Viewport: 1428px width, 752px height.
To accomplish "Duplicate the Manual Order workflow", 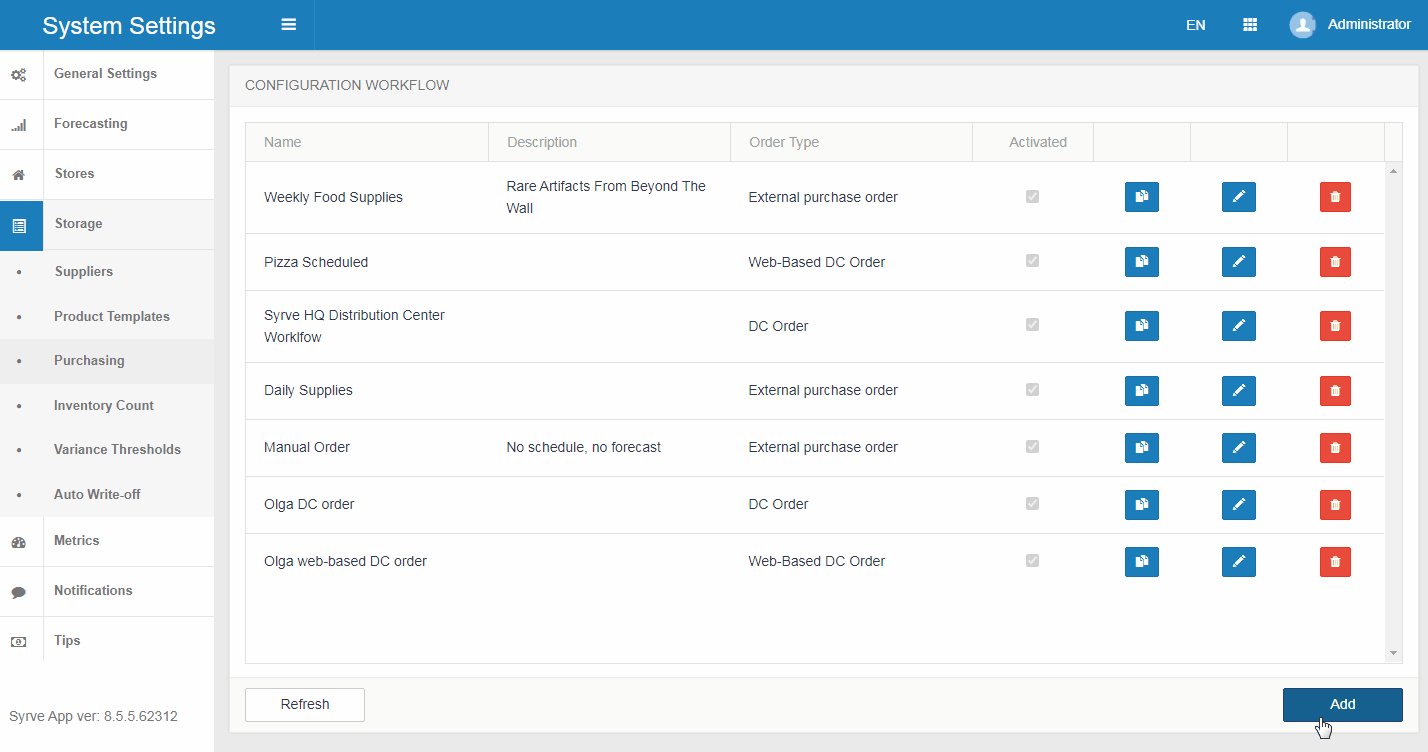I will (x=1141, y=448).
